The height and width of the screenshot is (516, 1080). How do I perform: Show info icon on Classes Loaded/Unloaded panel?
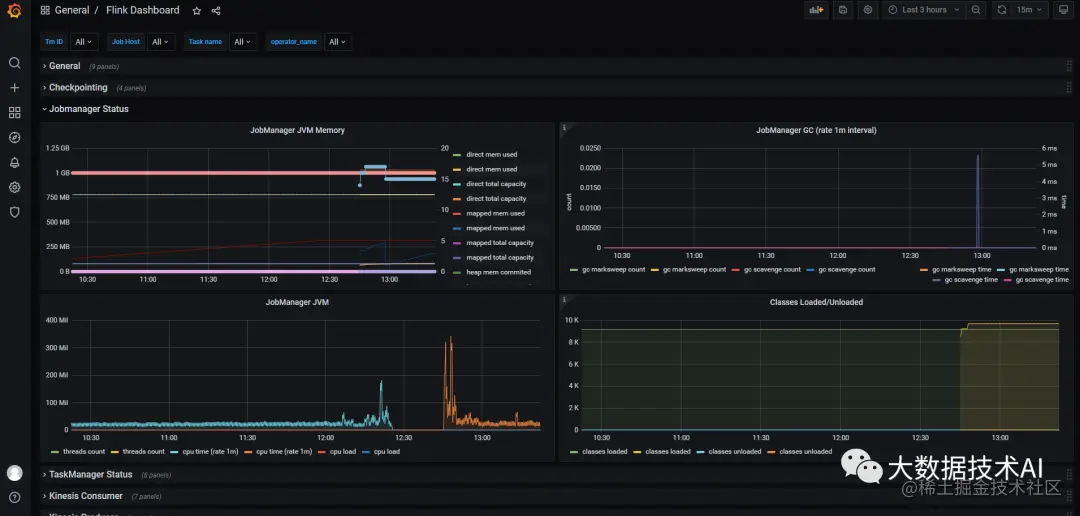[x=564, y=300]
